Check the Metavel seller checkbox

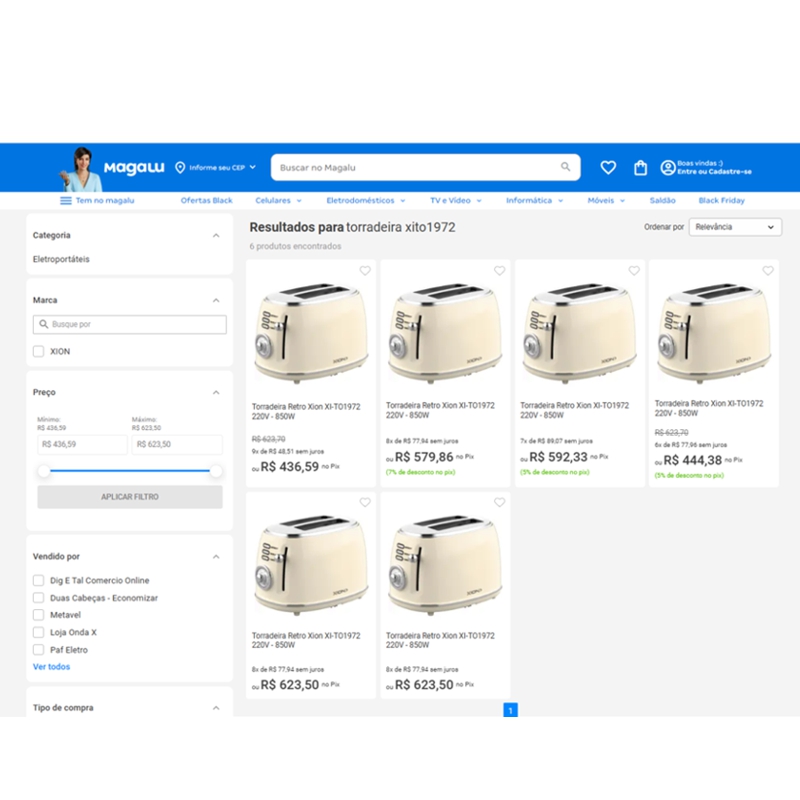39,615
